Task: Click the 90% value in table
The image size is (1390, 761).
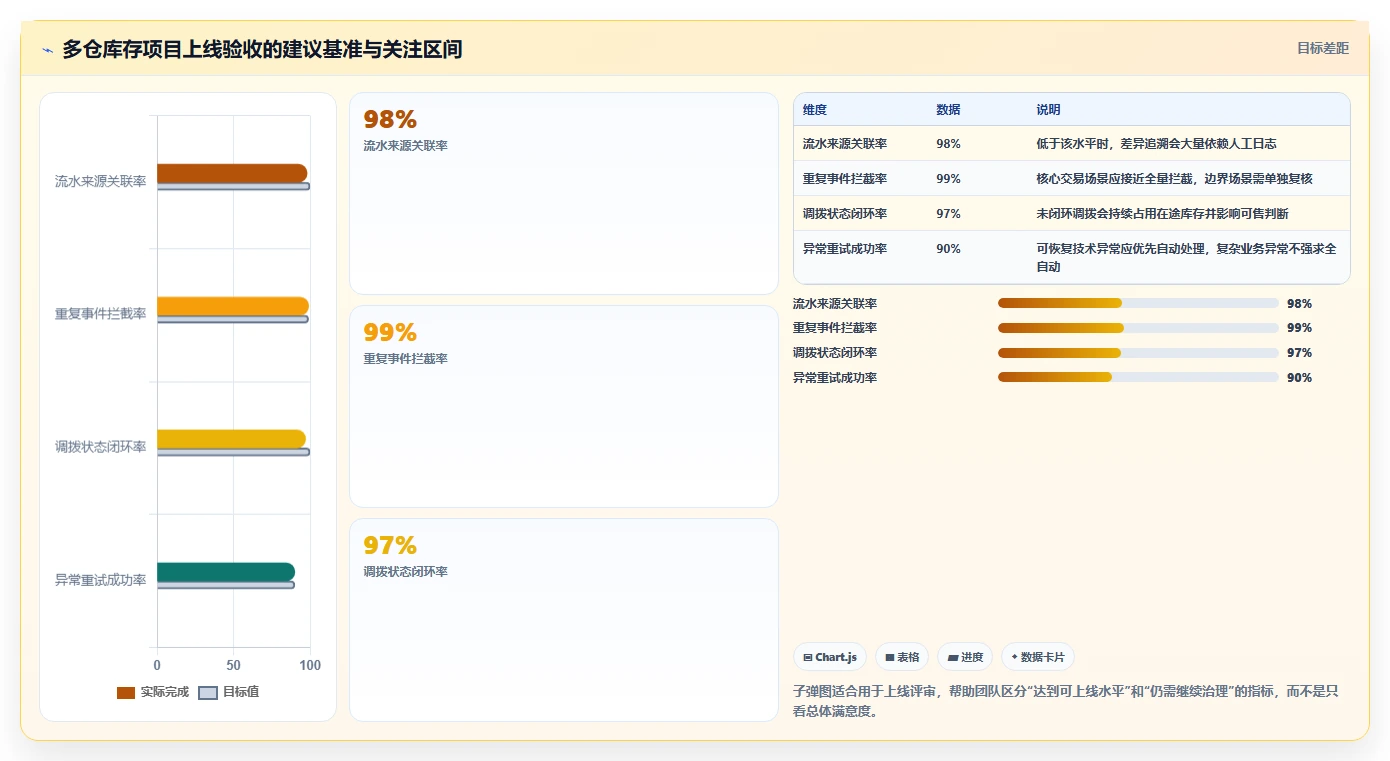Action: pyautogui.click(x=948, y=249)
